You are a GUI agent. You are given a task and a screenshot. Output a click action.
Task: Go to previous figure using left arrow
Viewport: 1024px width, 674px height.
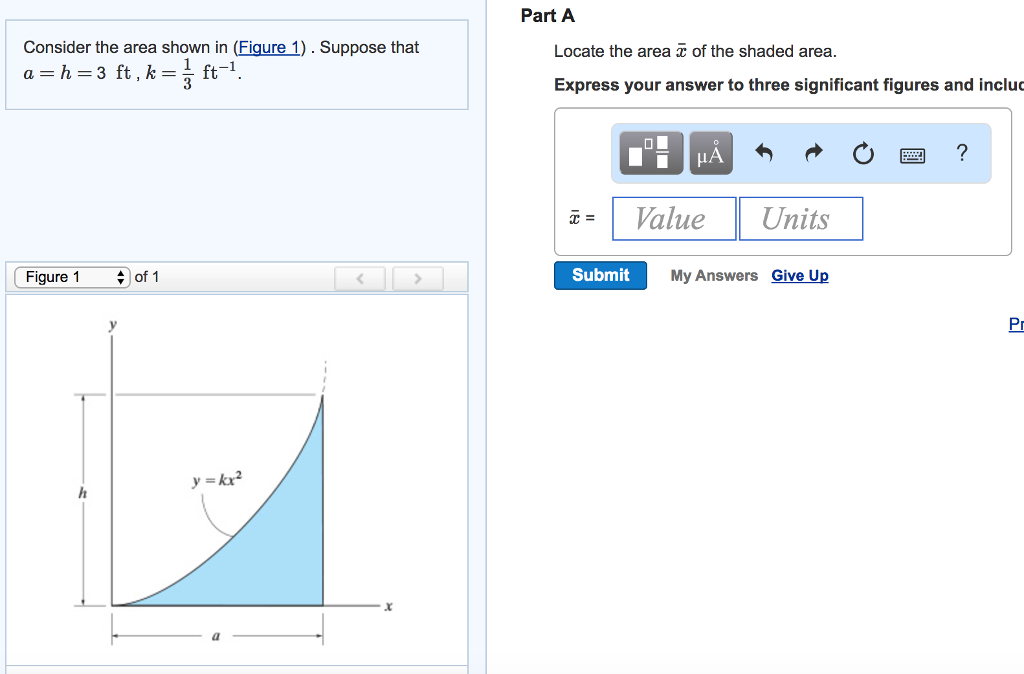click(x=360, y=277)
